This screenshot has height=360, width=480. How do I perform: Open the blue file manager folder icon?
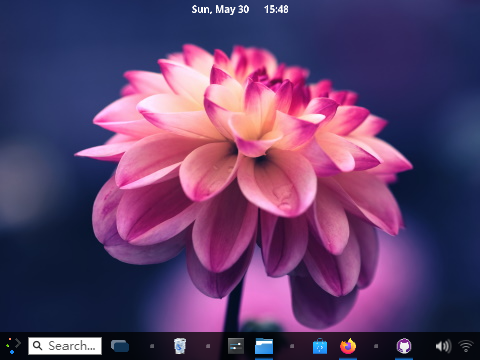tap(264, 346)
